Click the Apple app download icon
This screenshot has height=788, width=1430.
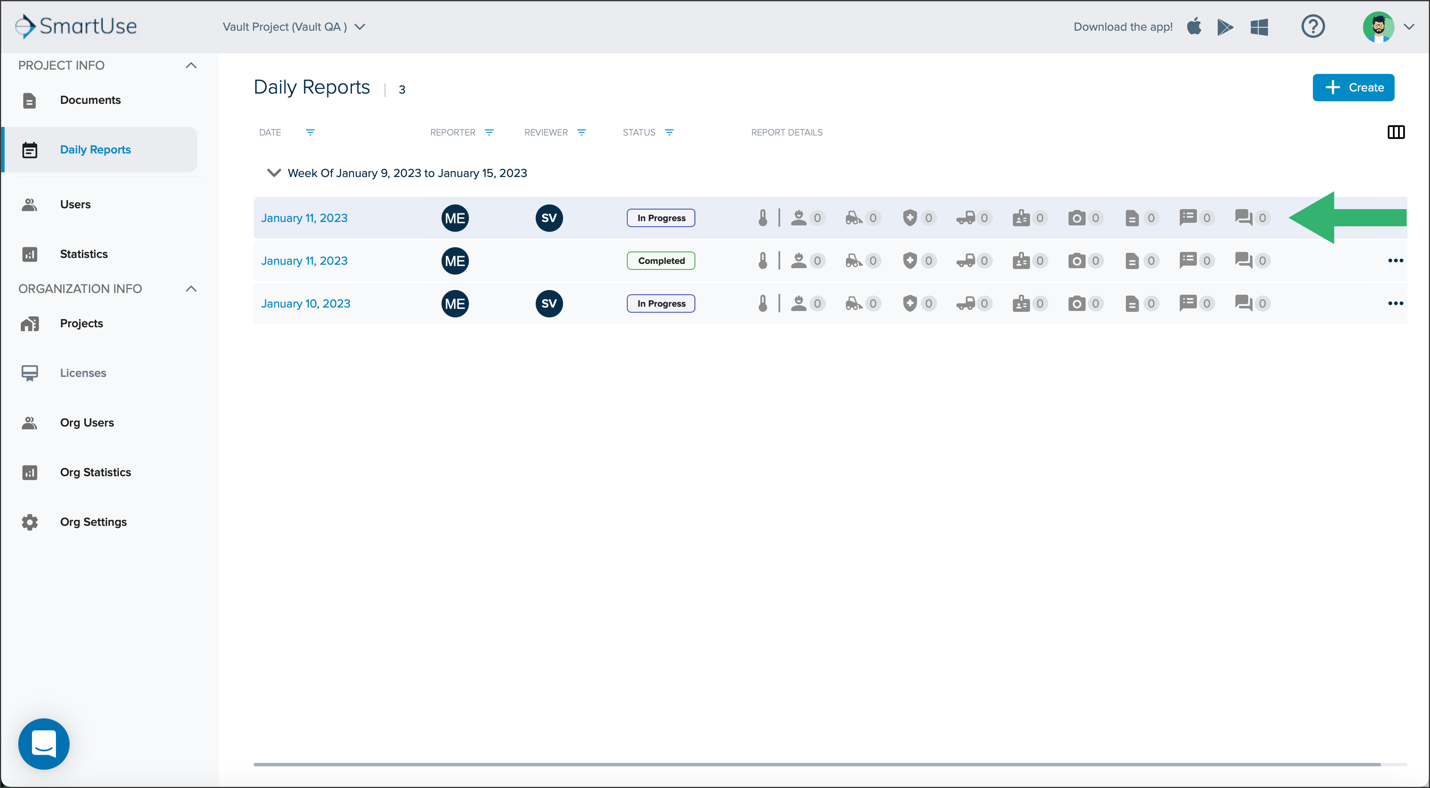[x=1194, y=27]
